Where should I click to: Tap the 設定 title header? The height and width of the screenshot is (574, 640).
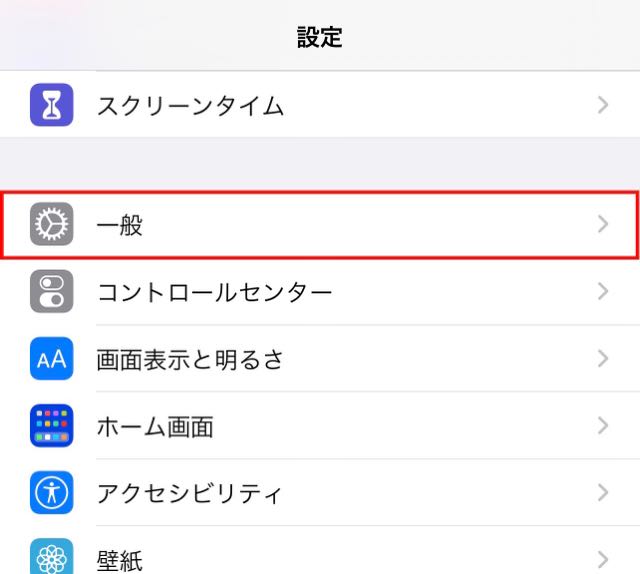(x=320, y=37)
